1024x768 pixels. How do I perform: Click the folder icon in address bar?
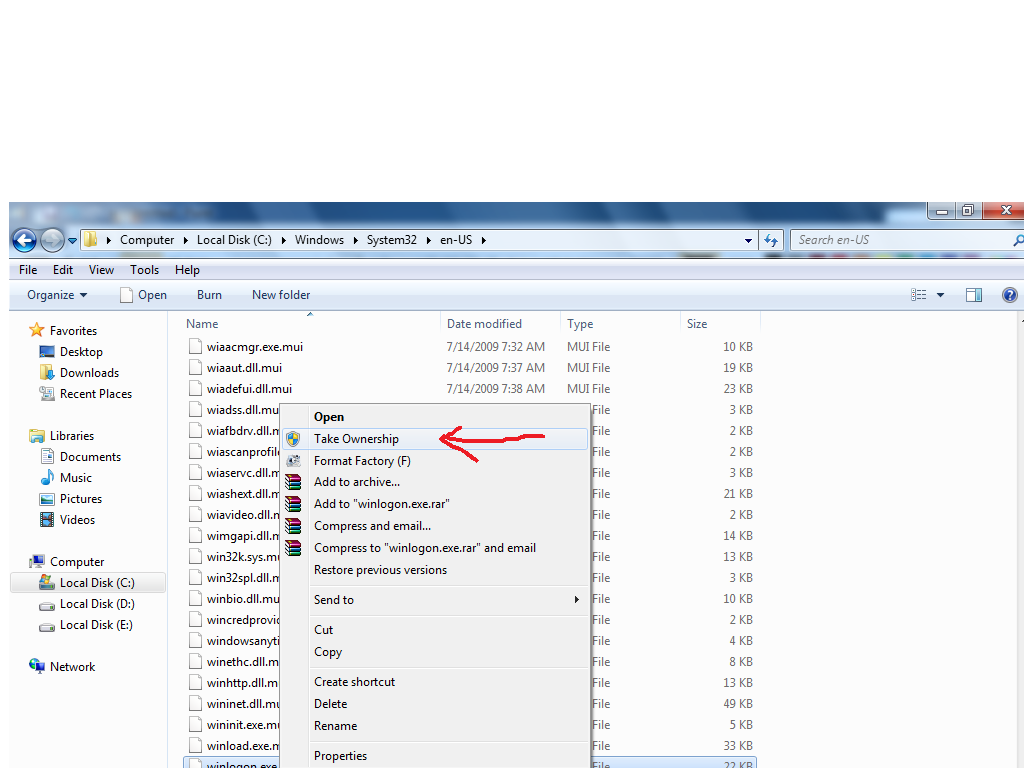(90, 240)
